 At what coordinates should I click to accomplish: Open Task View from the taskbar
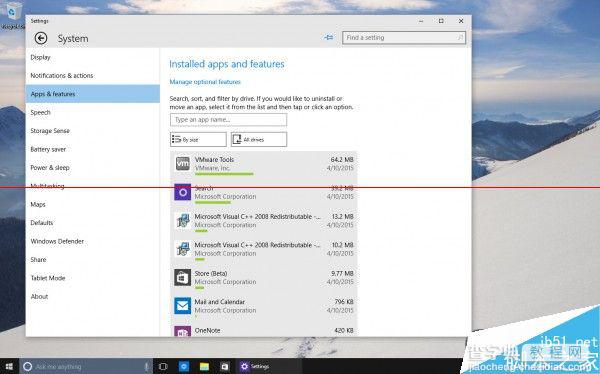click(x=163, y=366)
